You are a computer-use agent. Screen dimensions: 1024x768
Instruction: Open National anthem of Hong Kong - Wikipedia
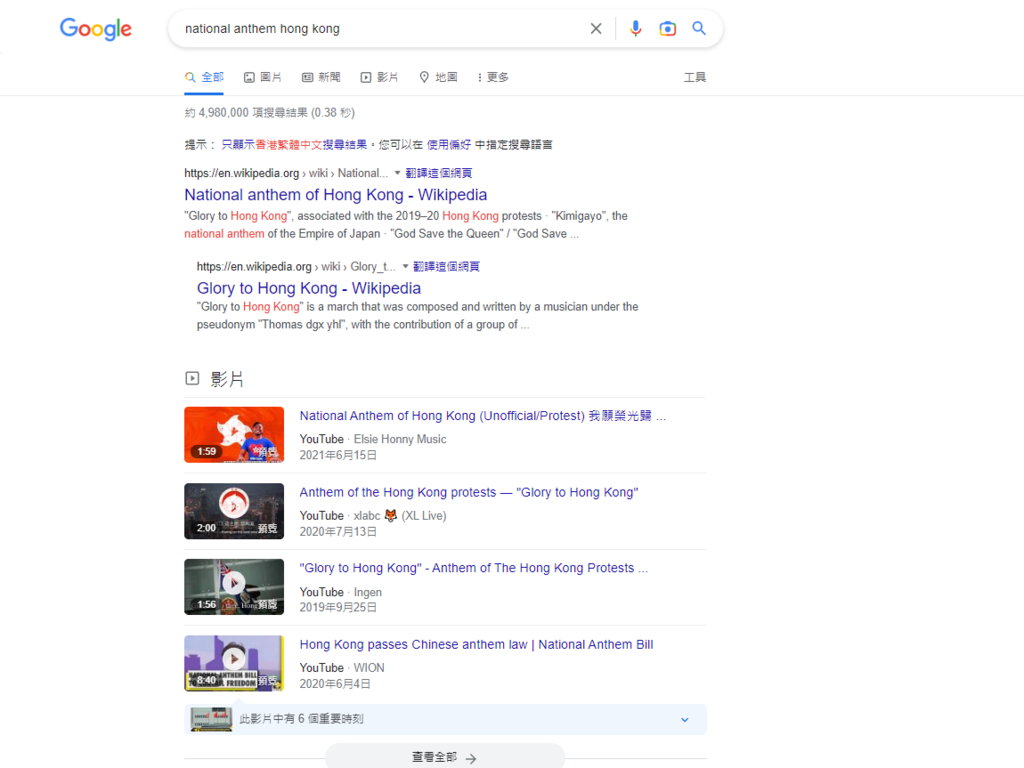point(336,195)
